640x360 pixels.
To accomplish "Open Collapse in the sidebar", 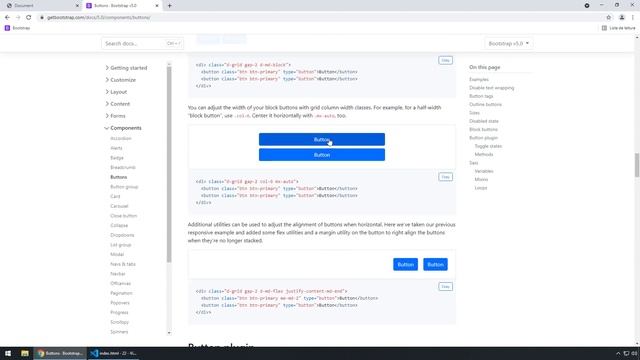I will click(x=119, y=225).
